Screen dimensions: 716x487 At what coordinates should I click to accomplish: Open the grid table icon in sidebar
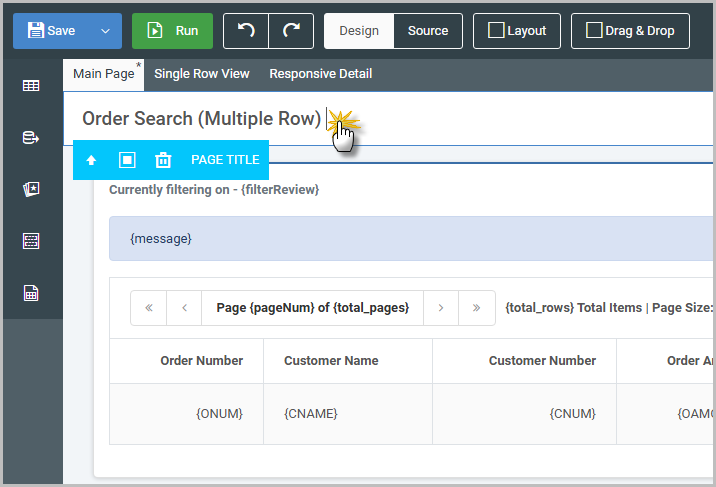31,86
